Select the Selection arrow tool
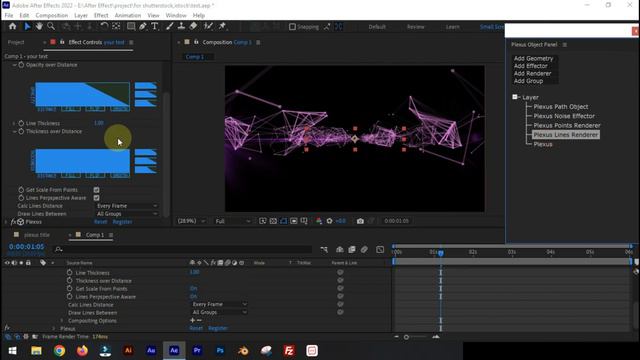 (x=27, y=27)
